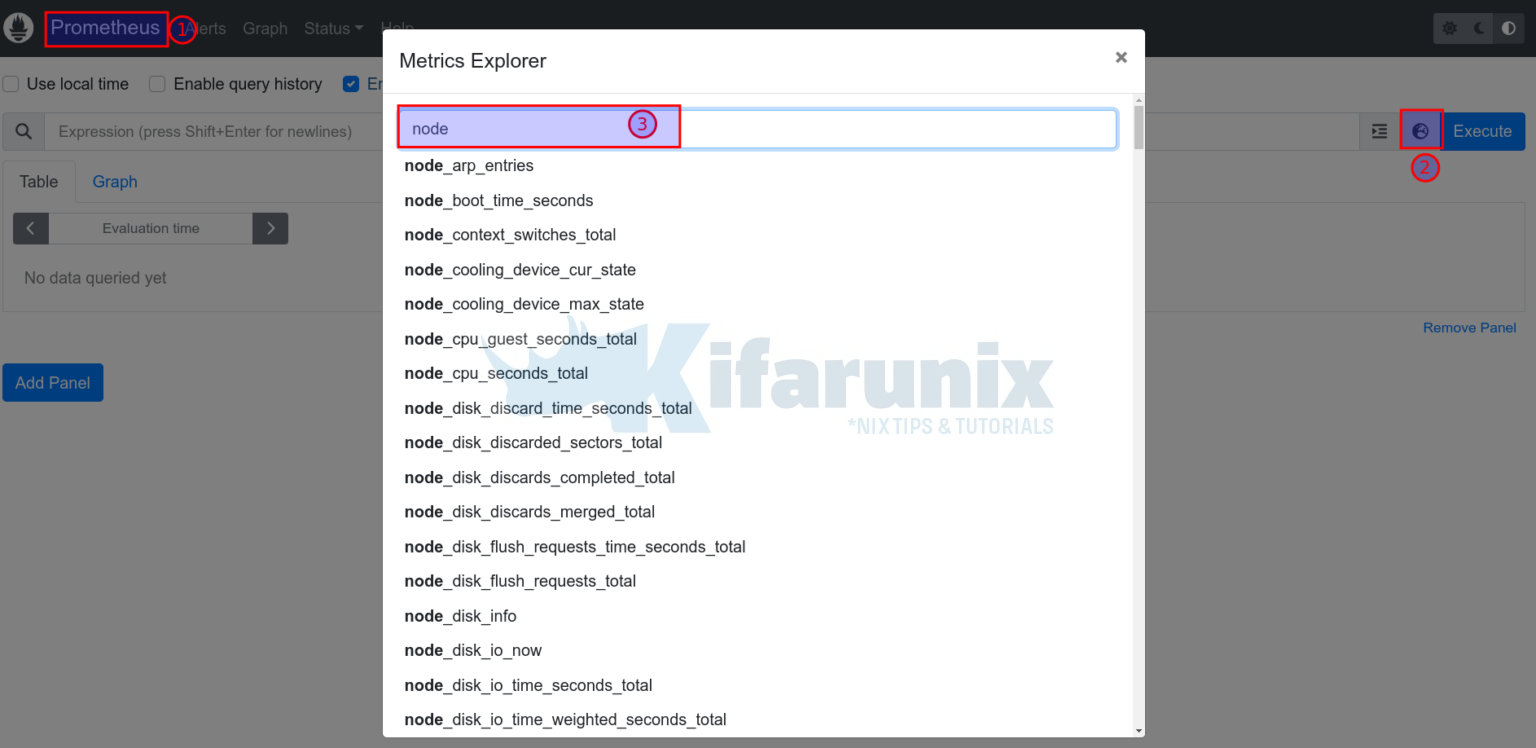Image resolution: width=1536 pixels, height=748 pixels.
Task: Click the forward Evaluation time arrow
Action: (x=269, y=228)
